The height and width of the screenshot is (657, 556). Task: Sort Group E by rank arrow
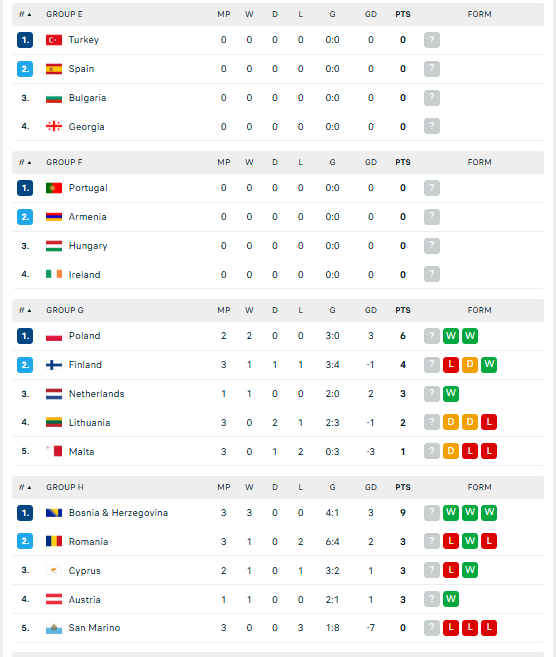(x=25, y=14)
